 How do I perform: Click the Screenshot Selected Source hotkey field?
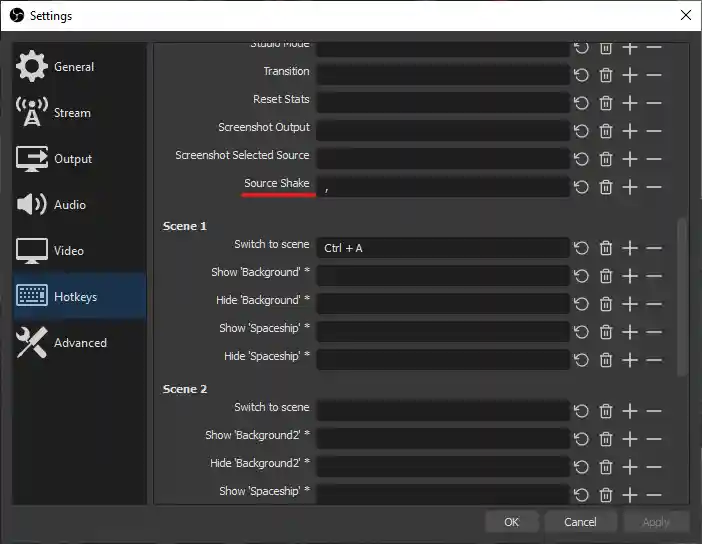(x=443, y=158)
